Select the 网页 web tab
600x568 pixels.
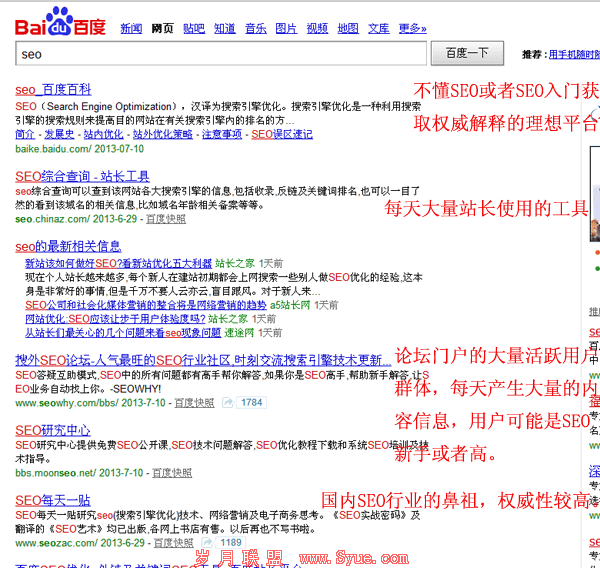pos(162,28)
